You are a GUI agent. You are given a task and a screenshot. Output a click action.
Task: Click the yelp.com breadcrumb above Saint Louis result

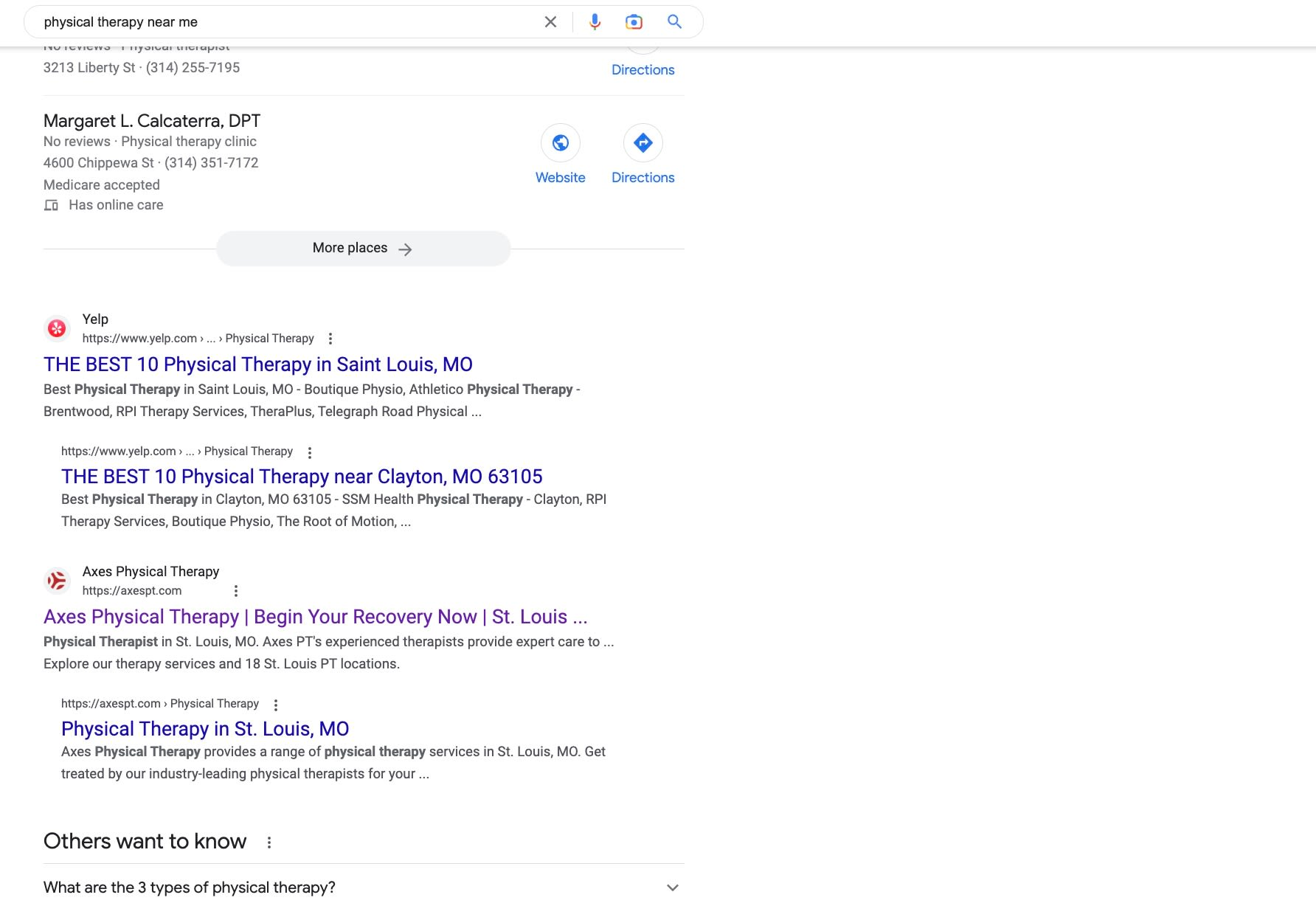[x=198, y=339]
